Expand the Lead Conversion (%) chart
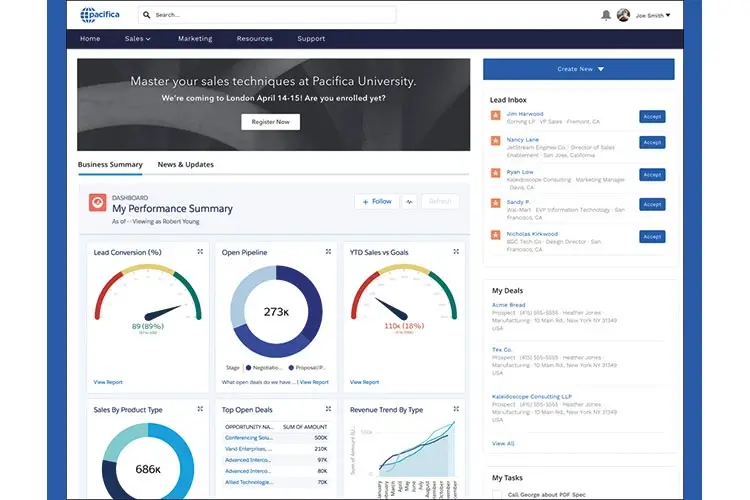The height and width of the screenshot is (500, 750). click(x=200, y=252)
